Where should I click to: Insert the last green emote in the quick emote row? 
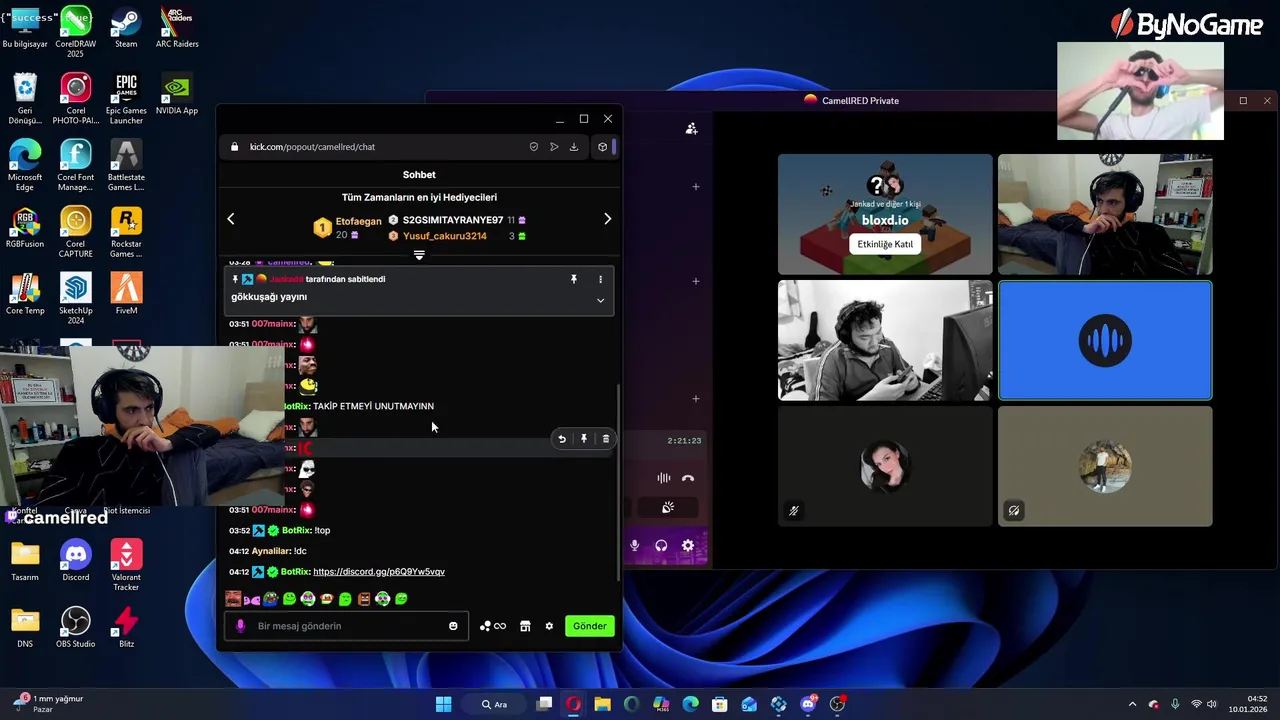click(401, 599)
